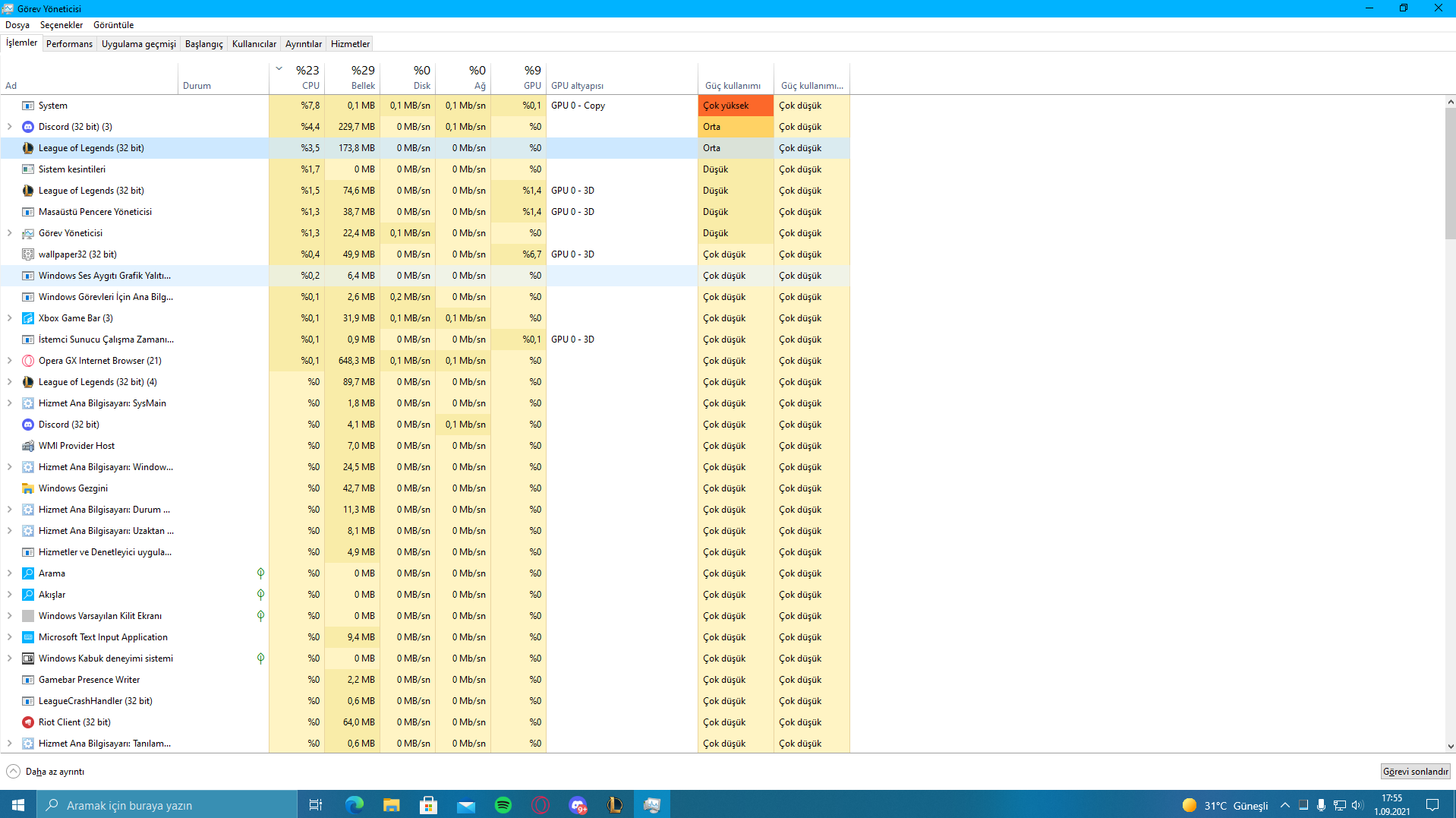Open Discord from the taskbar
1456x818 pixels.
click(x=578, y=804)
